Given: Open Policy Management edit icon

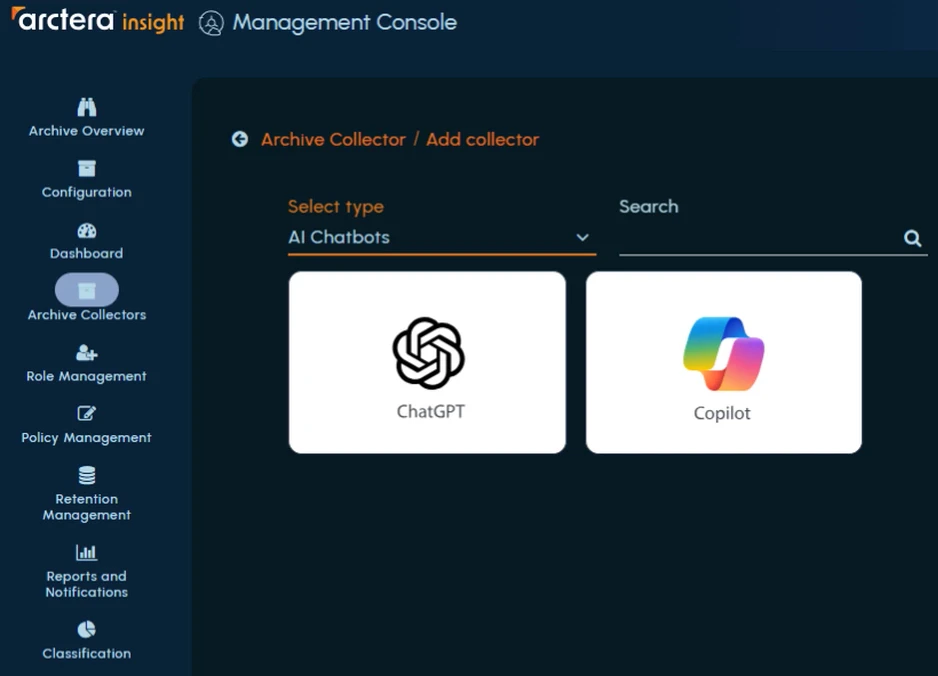Looking at the screenshot, I should 87,413.
